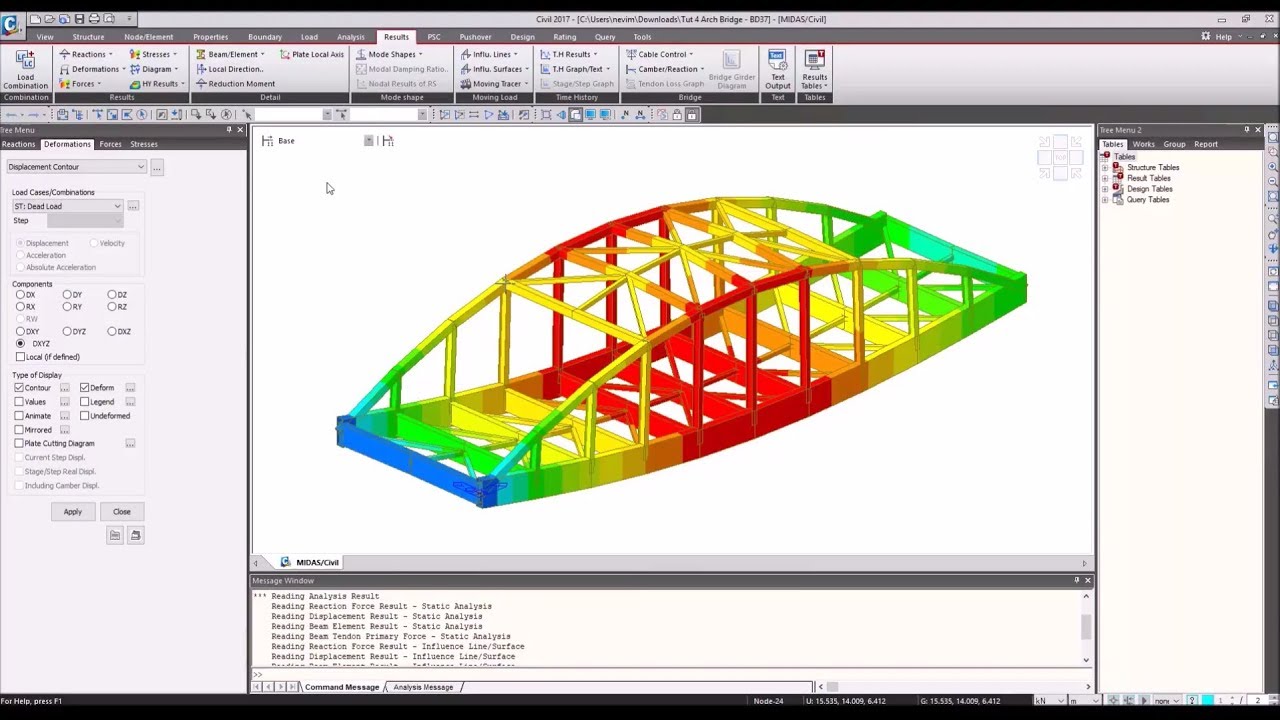Image resolution: width=1280 pixels, height=720 pixels.
Task: Open Influ. Lines menu
Action: click(490, 54)
